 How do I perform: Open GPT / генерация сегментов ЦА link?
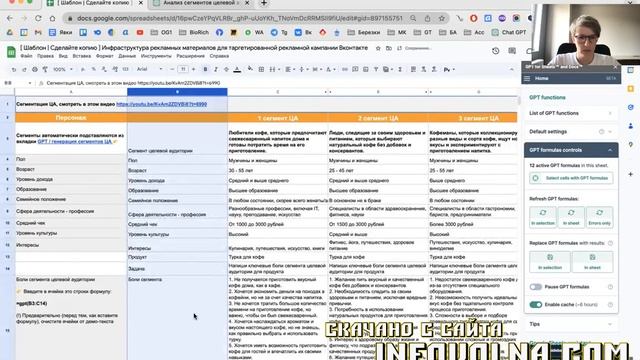(x=75, y=142)
